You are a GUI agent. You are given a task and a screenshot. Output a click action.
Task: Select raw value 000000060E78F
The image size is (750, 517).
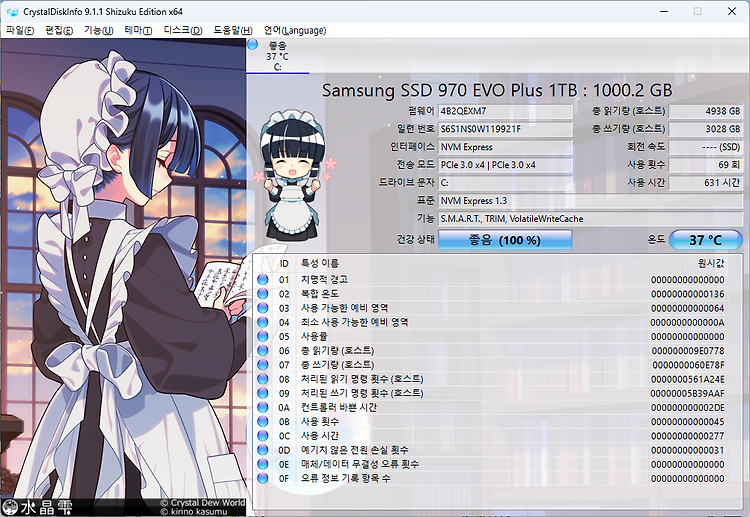click(688, 365)
